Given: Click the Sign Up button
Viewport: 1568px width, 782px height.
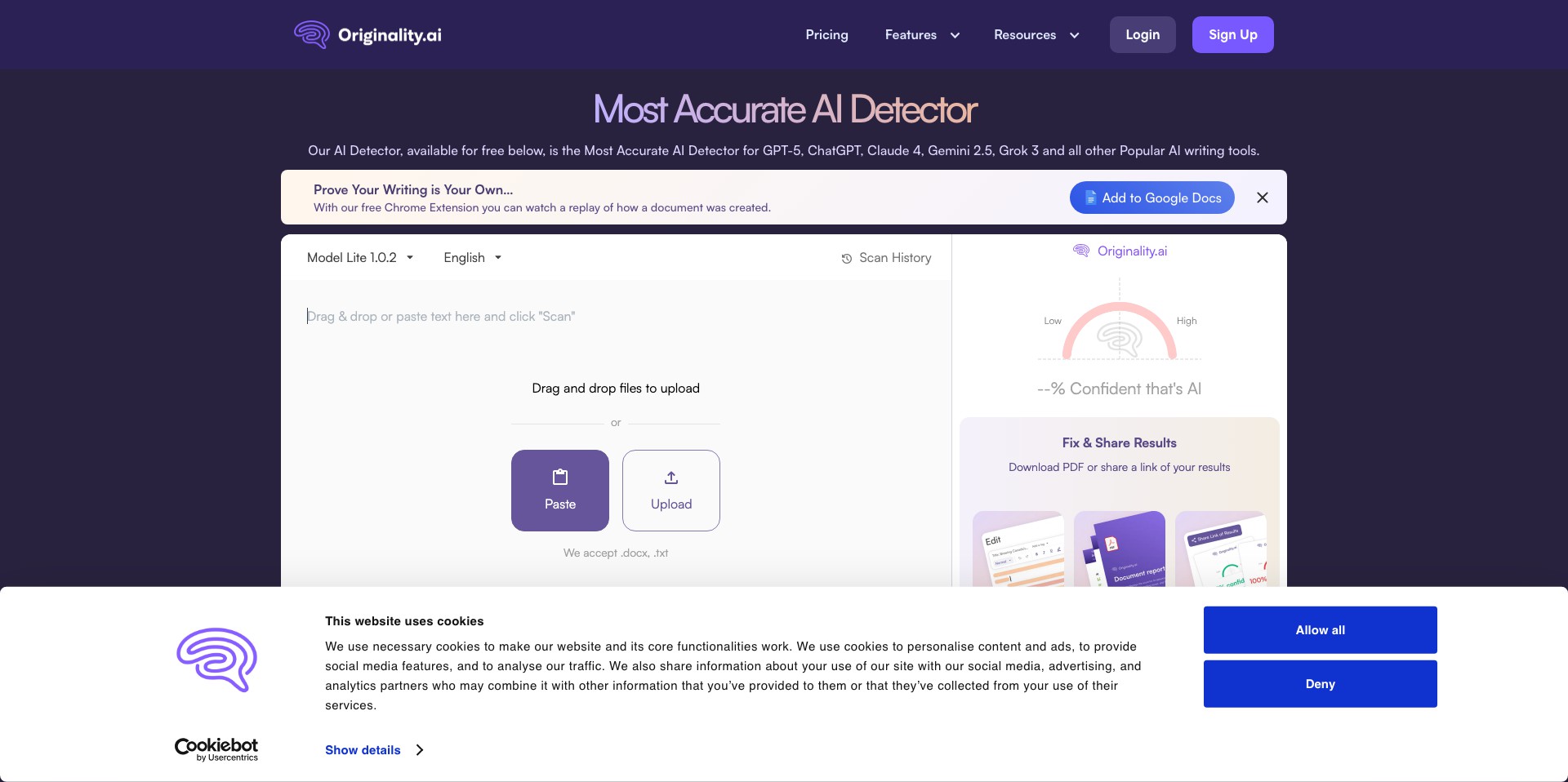Looking at the screenshot, I should pos(1233,34).
